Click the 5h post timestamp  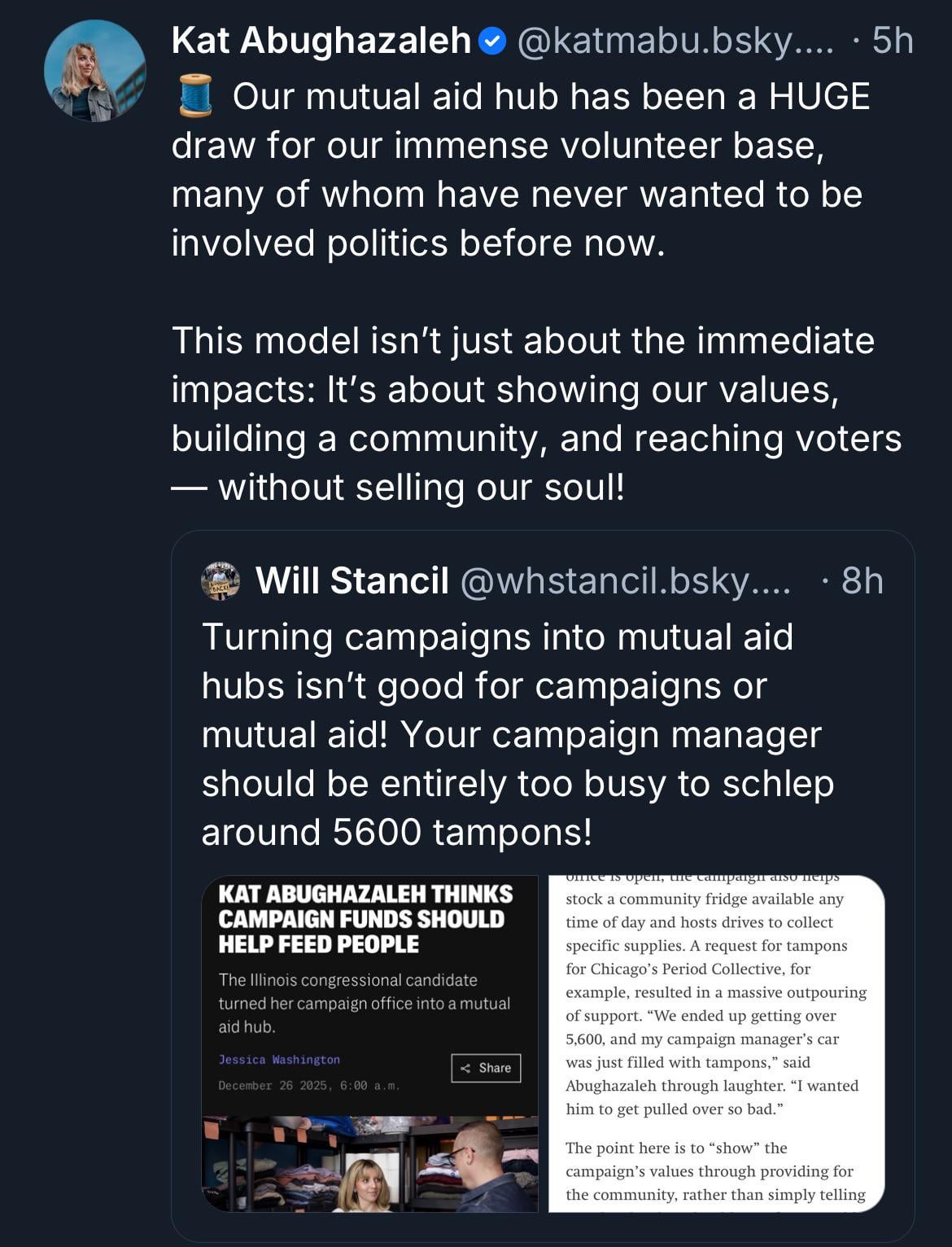(x=893, y=41)
